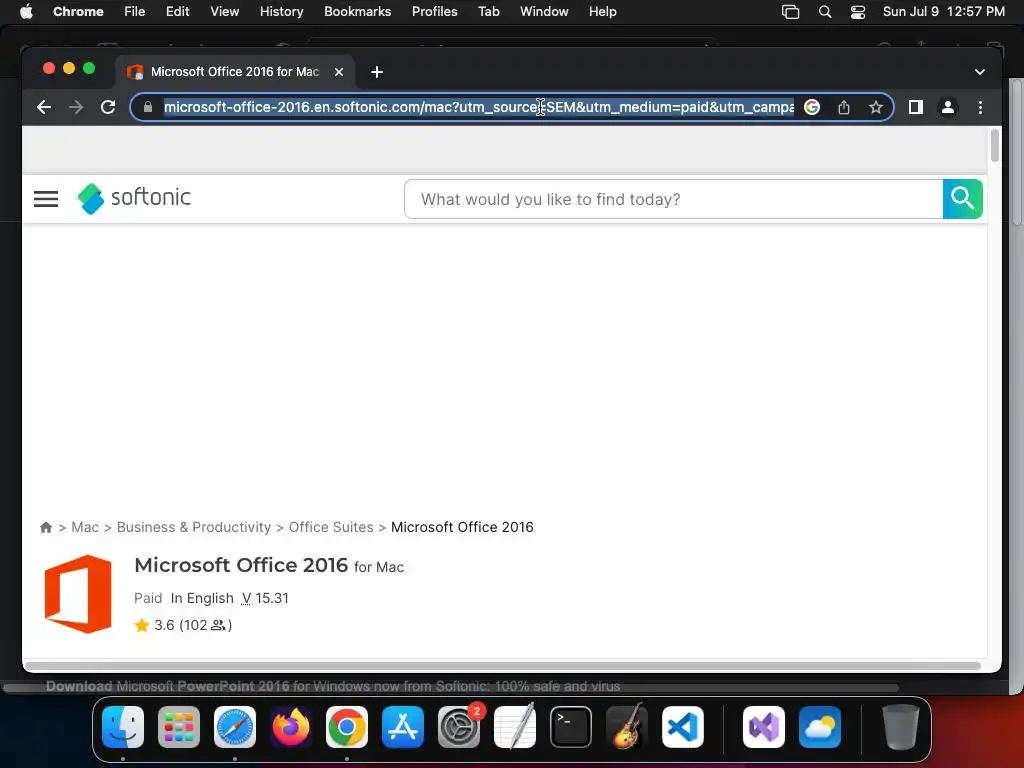Open Mac breadcrumb link
This screenshot has width=1024, height=768.
pos(85,527)
